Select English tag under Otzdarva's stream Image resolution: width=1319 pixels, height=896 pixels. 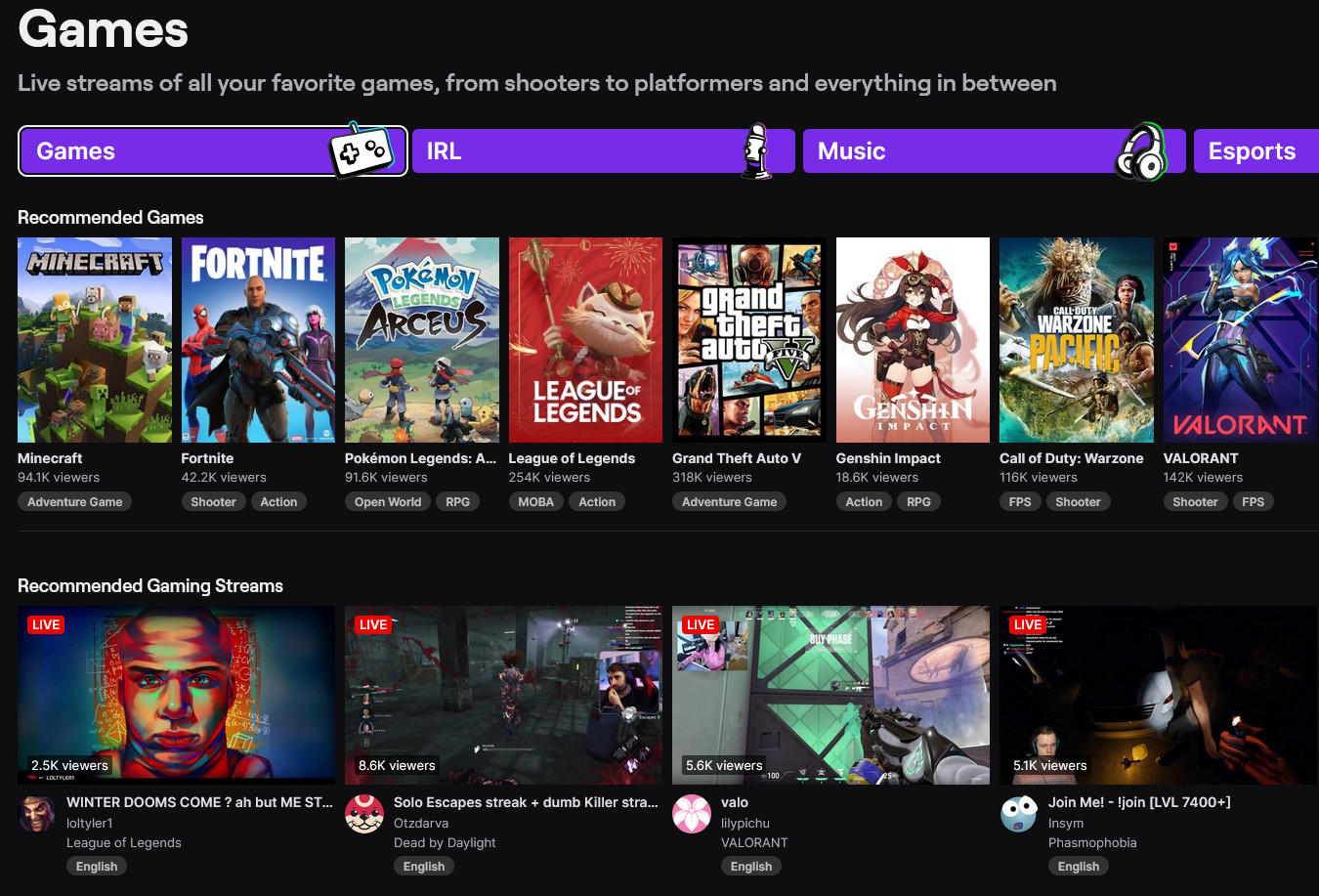[x=424, y=867]
